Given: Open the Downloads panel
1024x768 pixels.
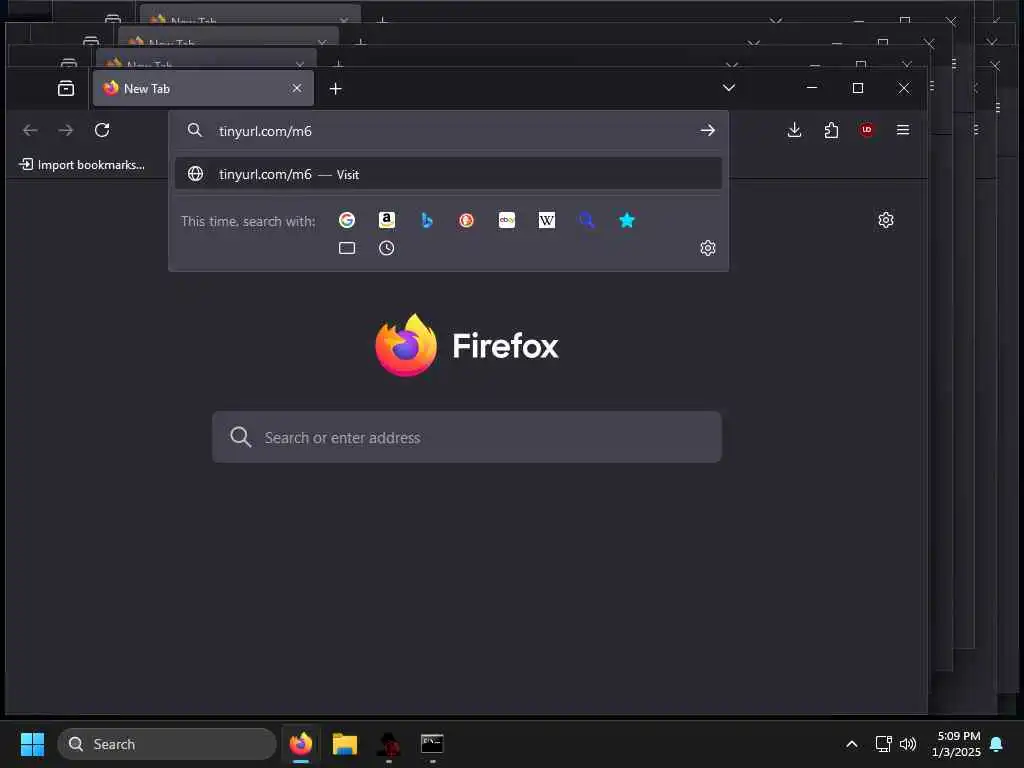Looking at the screenshot, I should point(794,130).
